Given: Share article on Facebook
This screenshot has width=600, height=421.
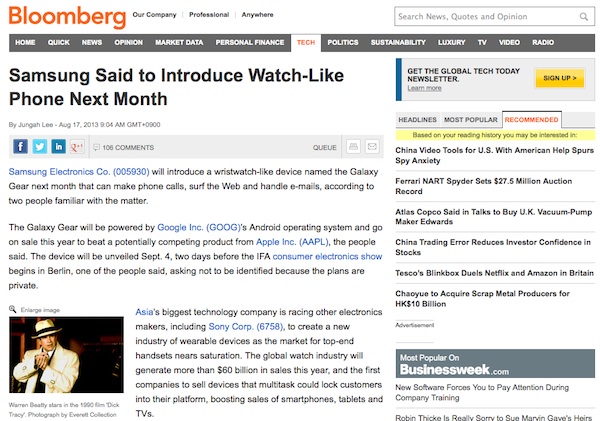Looking at the screenshot, I should coord(18,147).
